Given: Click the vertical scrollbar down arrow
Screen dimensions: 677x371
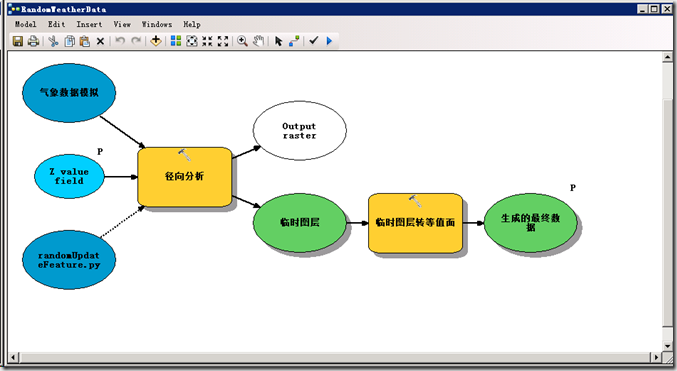Looking at the screenshot, I should (x=668, y=346).
